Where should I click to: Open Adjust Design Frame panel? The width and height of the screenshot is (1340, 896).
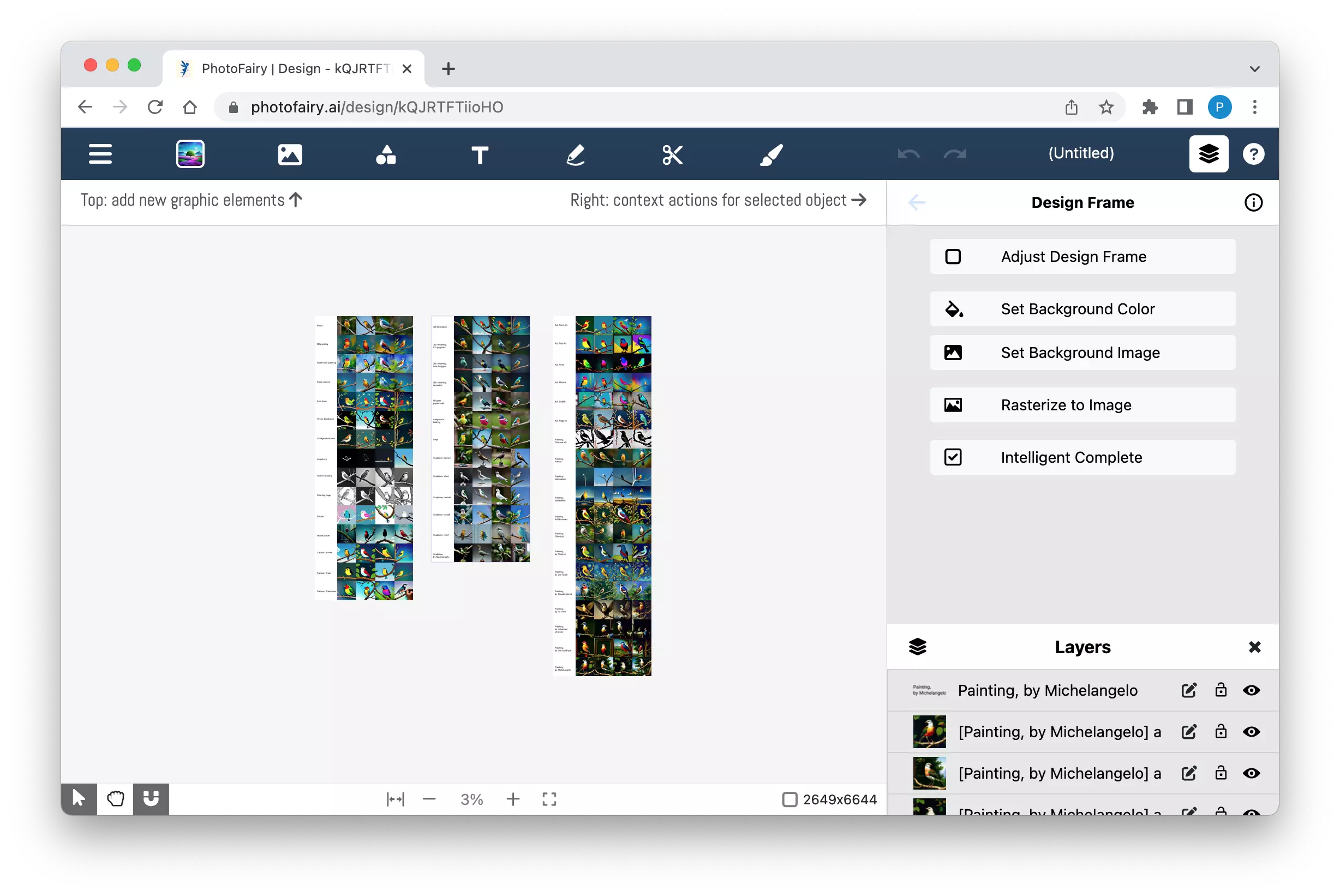(x=1083, y=256)
